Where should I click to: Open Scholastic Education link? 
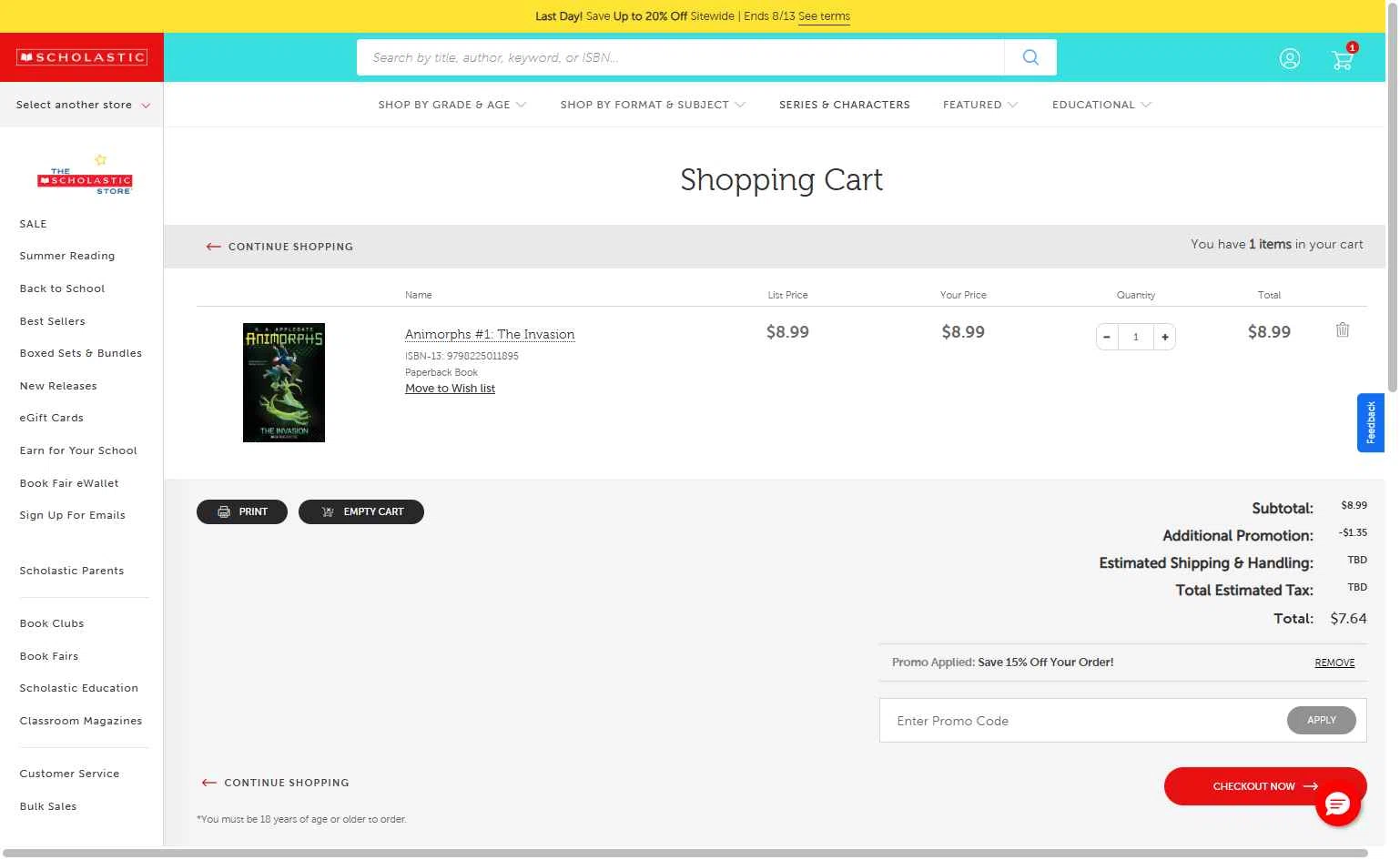(79, 689)
